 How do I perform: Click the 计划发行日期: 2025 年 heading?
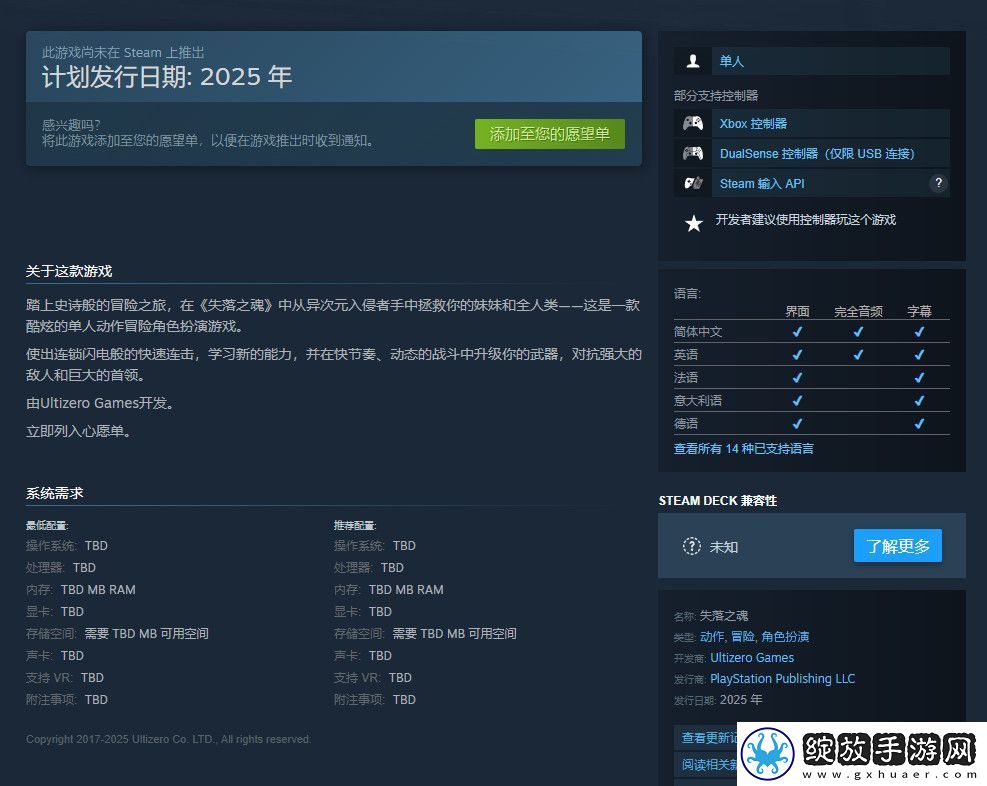click(167, 77)
